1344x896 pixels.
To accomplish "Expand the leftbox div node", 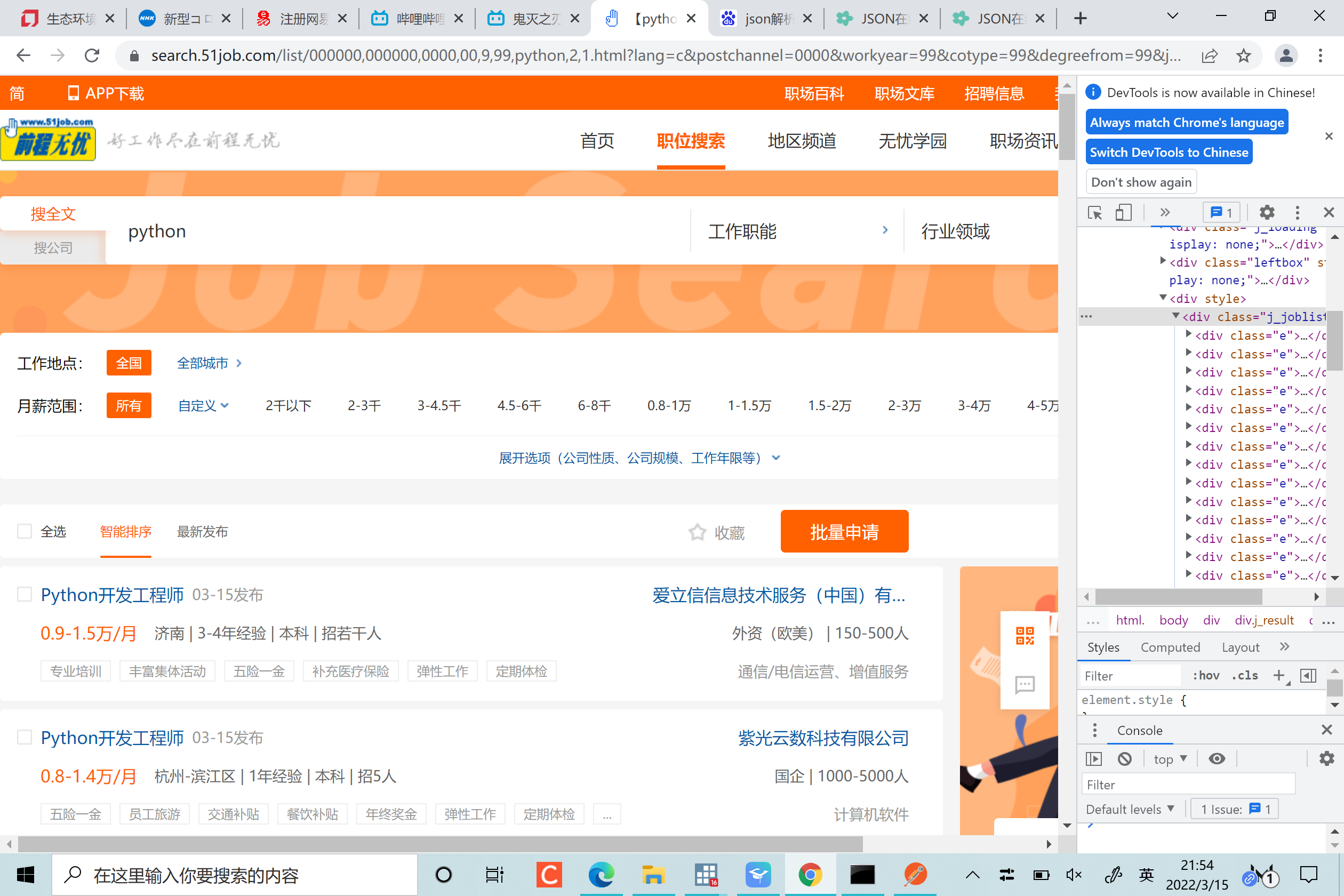I will pyautogui.click(x=1163, y=261).
